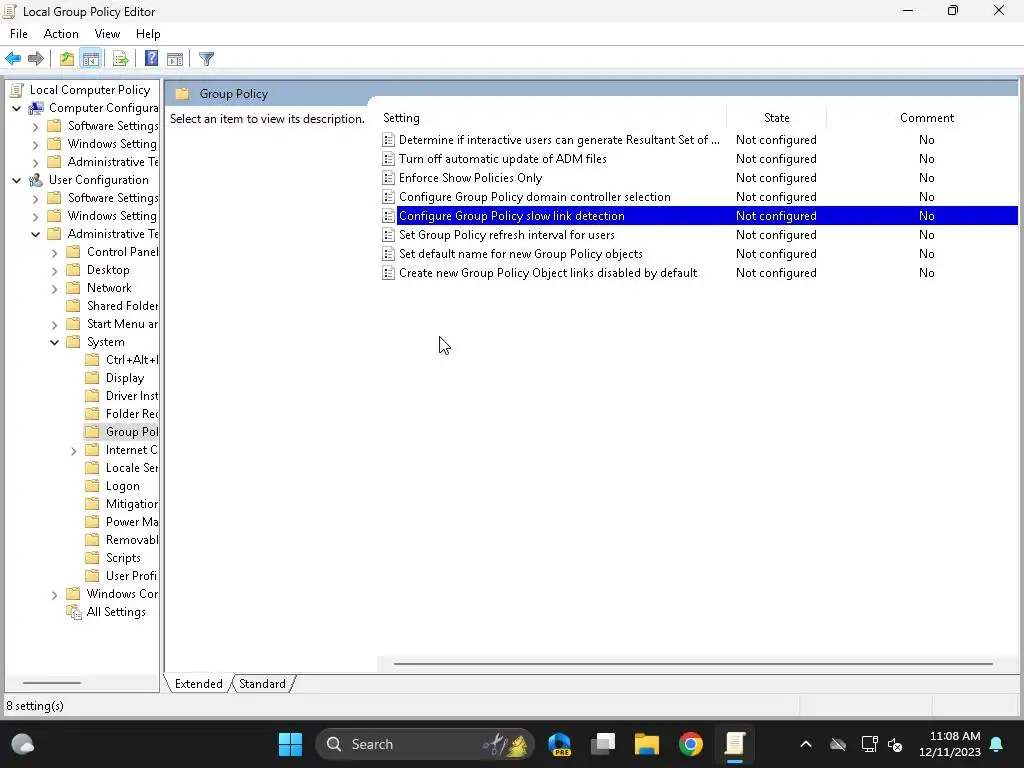The image size is (1024, 768).
Task: Select the Scripts folder in tree
Action: 123,558
